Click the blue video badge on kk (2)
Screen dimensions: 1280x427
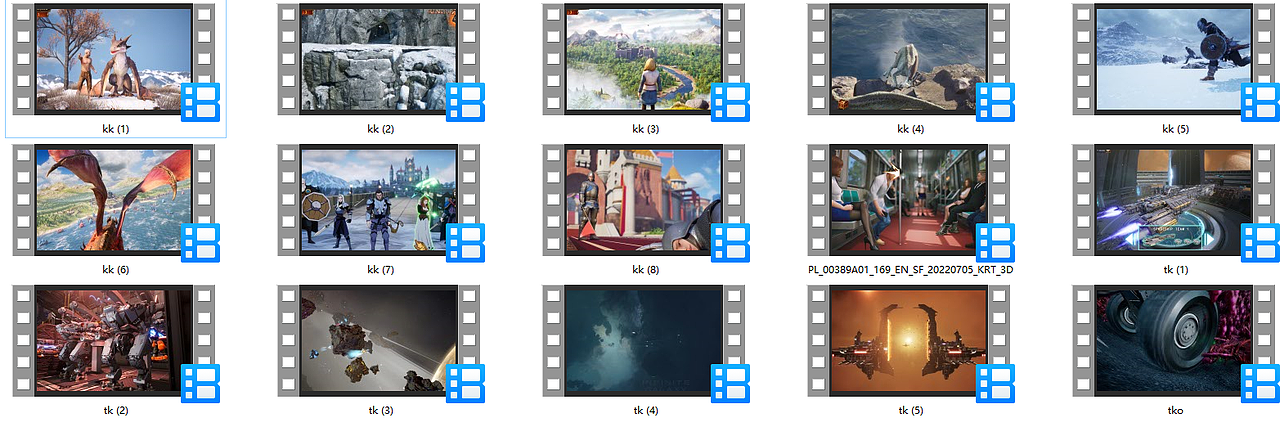click(x=465, y=102)
